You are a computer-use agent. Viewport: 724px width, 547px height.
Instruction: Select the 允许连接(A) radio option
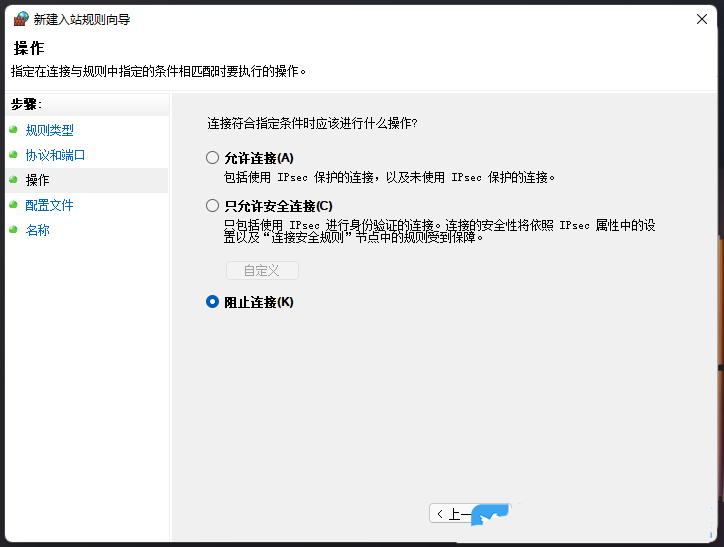coord(250,158)
